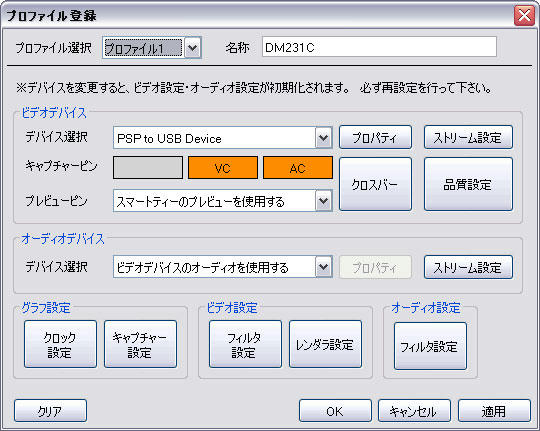Confirm with the OK button
The height and width of the screenshot is (431, 540).
point(335,410)
